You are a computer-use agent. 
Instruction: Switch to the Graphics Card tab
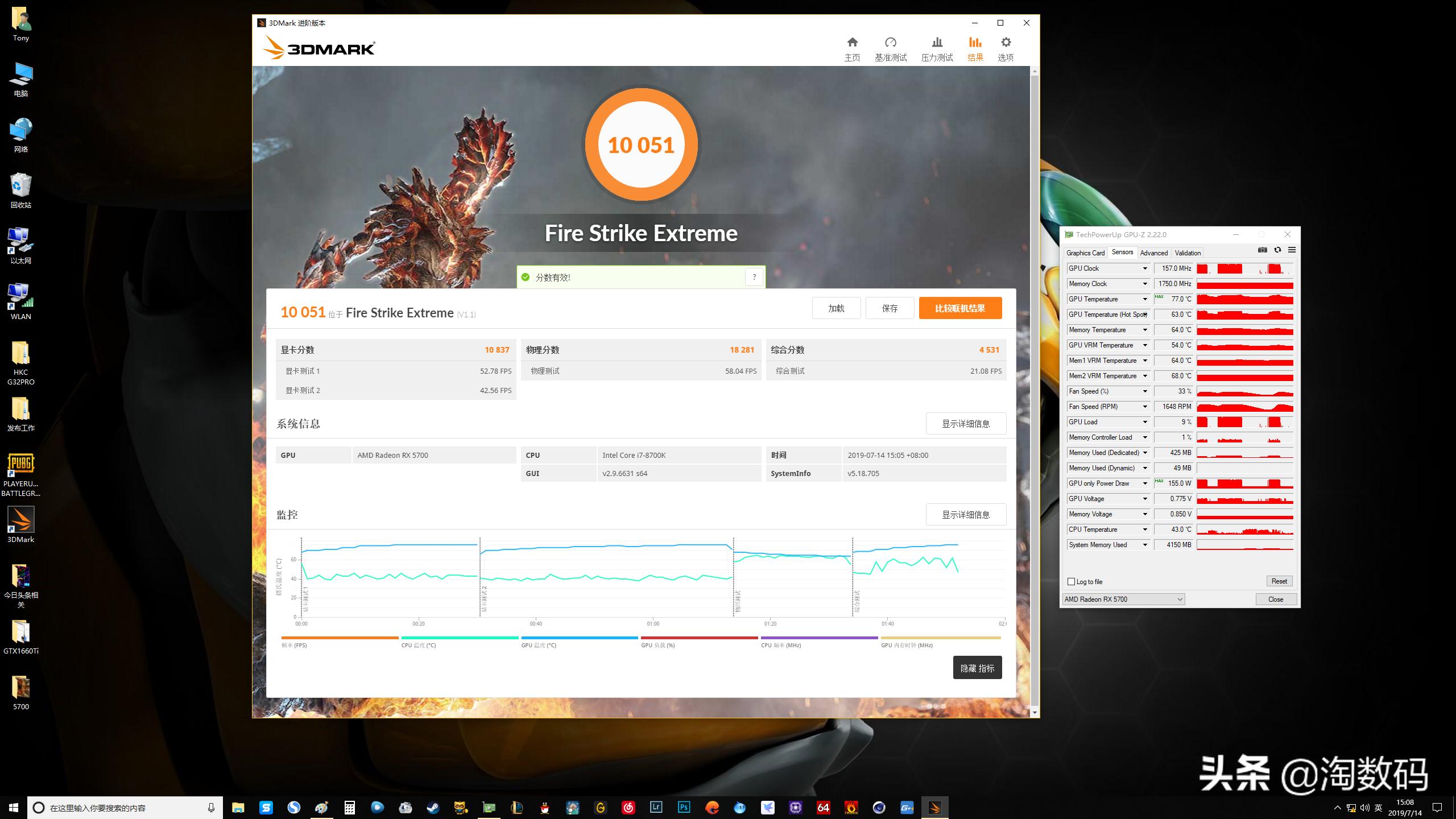point(1085,253)
